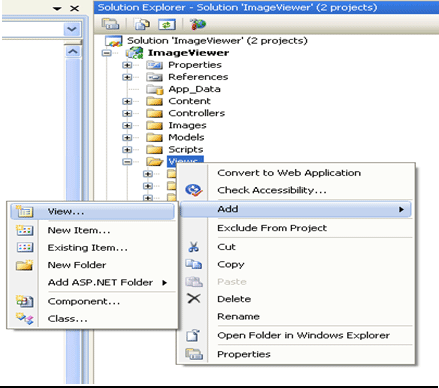Expand the Content folder node
Viewport: 439px width, 388px height.
pos(127,101)
